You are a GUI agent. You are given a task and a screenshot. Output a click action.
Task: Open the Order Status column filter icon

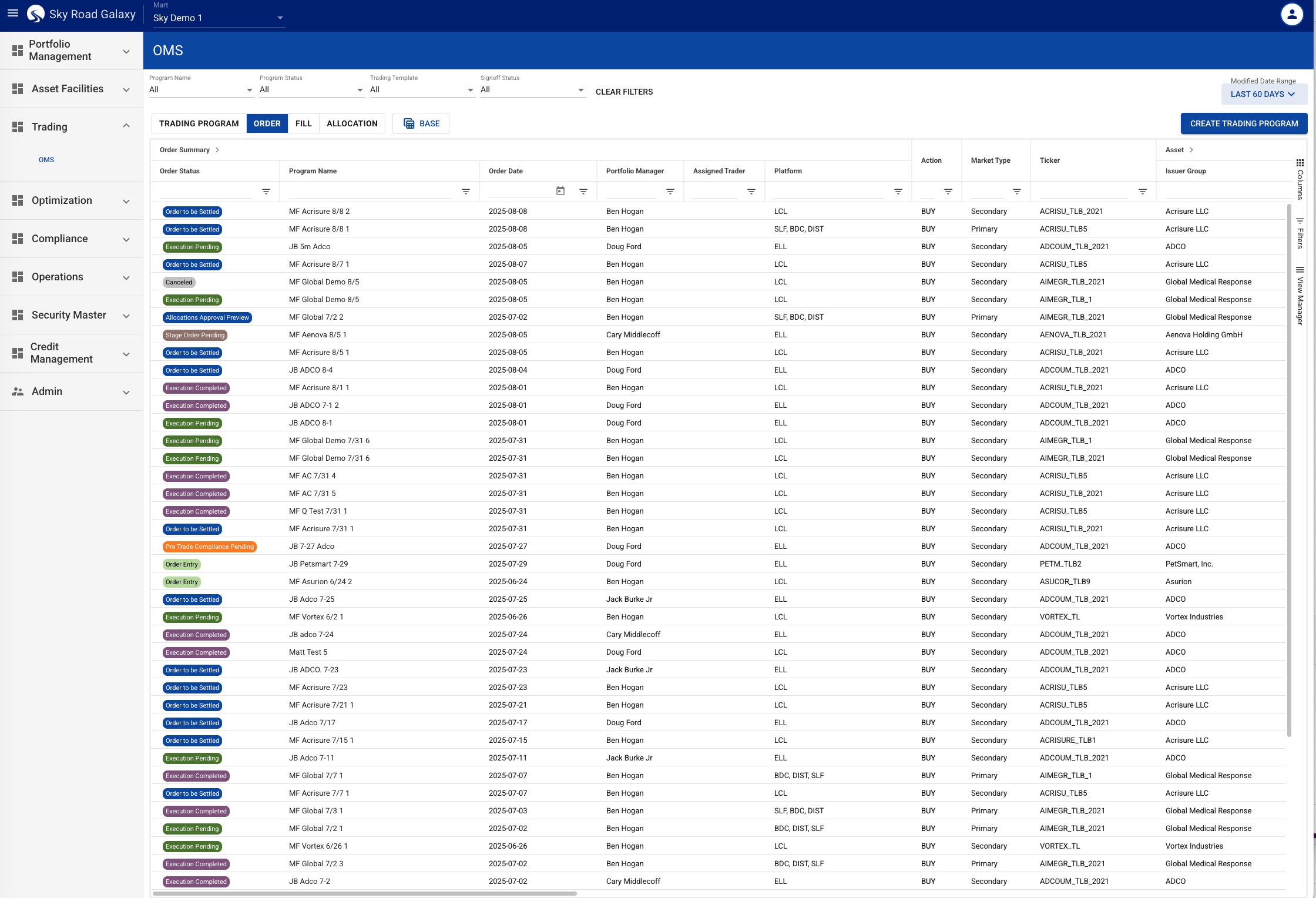[266, 192]
